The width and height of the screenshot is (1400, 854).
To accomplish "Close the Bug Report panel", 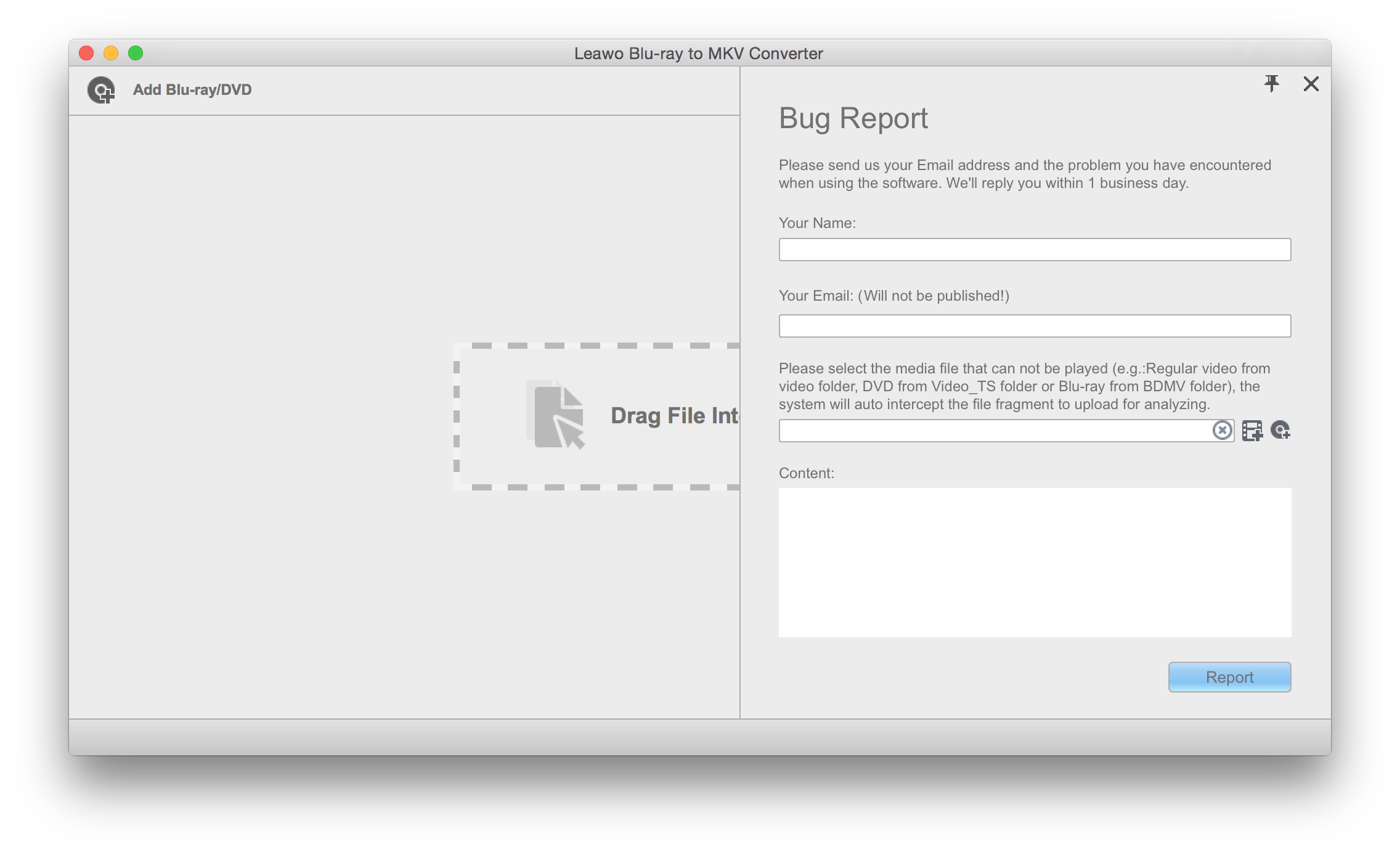I will click(1311, 84).
